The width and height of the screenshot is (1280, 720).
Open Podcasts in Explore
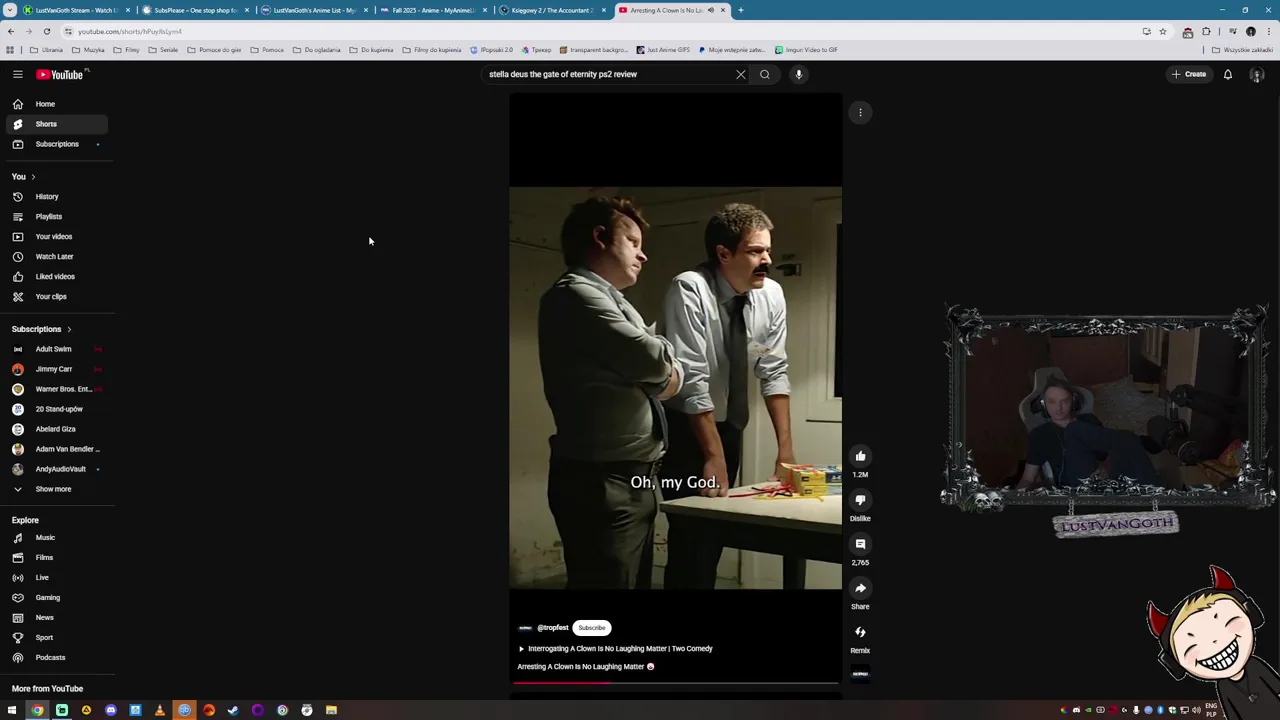56,657
